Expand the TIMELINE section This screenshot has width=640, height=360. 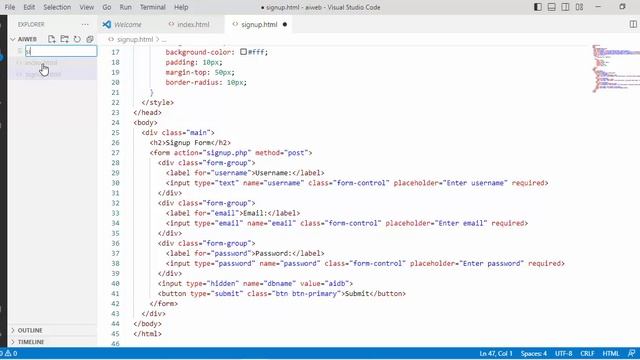pyautogui.click(x=31, y=342)
